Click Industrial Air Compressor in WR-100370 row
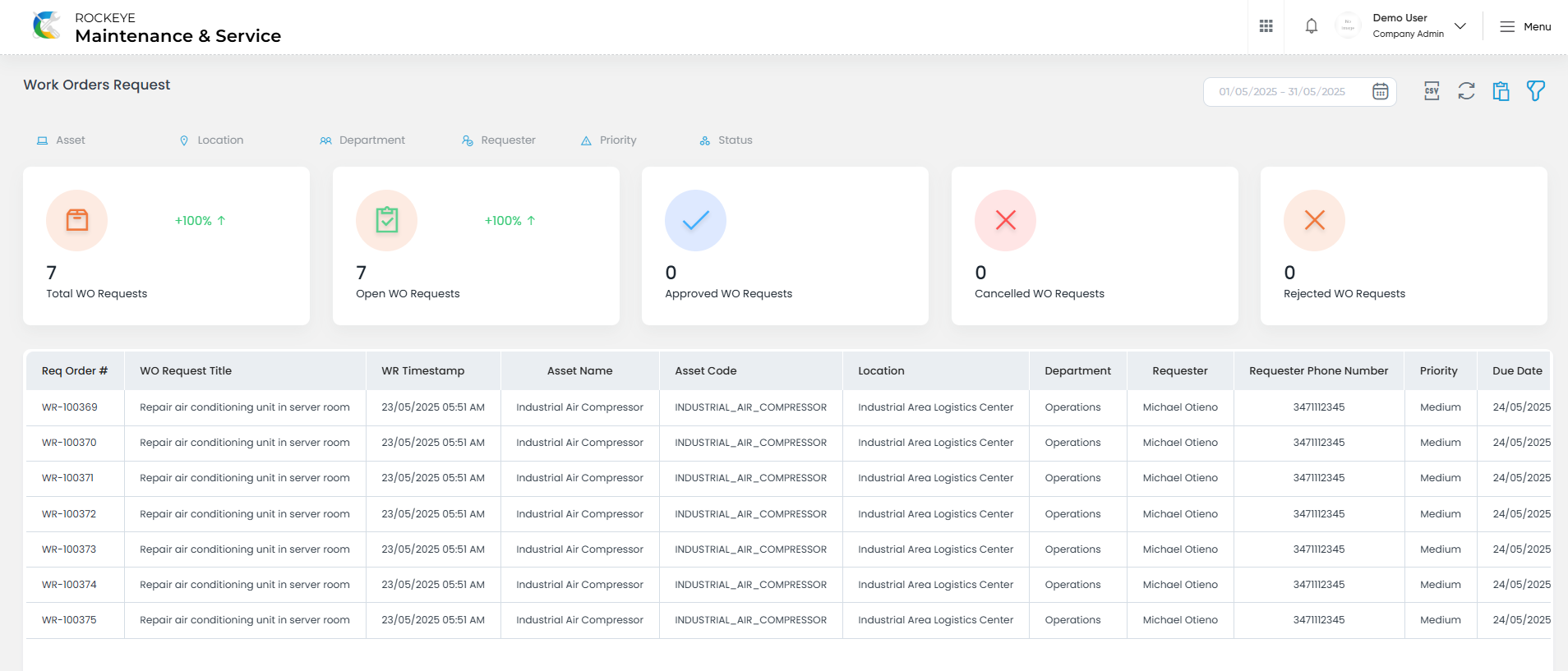Screen dimensions: 1568x671 click(580, 443)
